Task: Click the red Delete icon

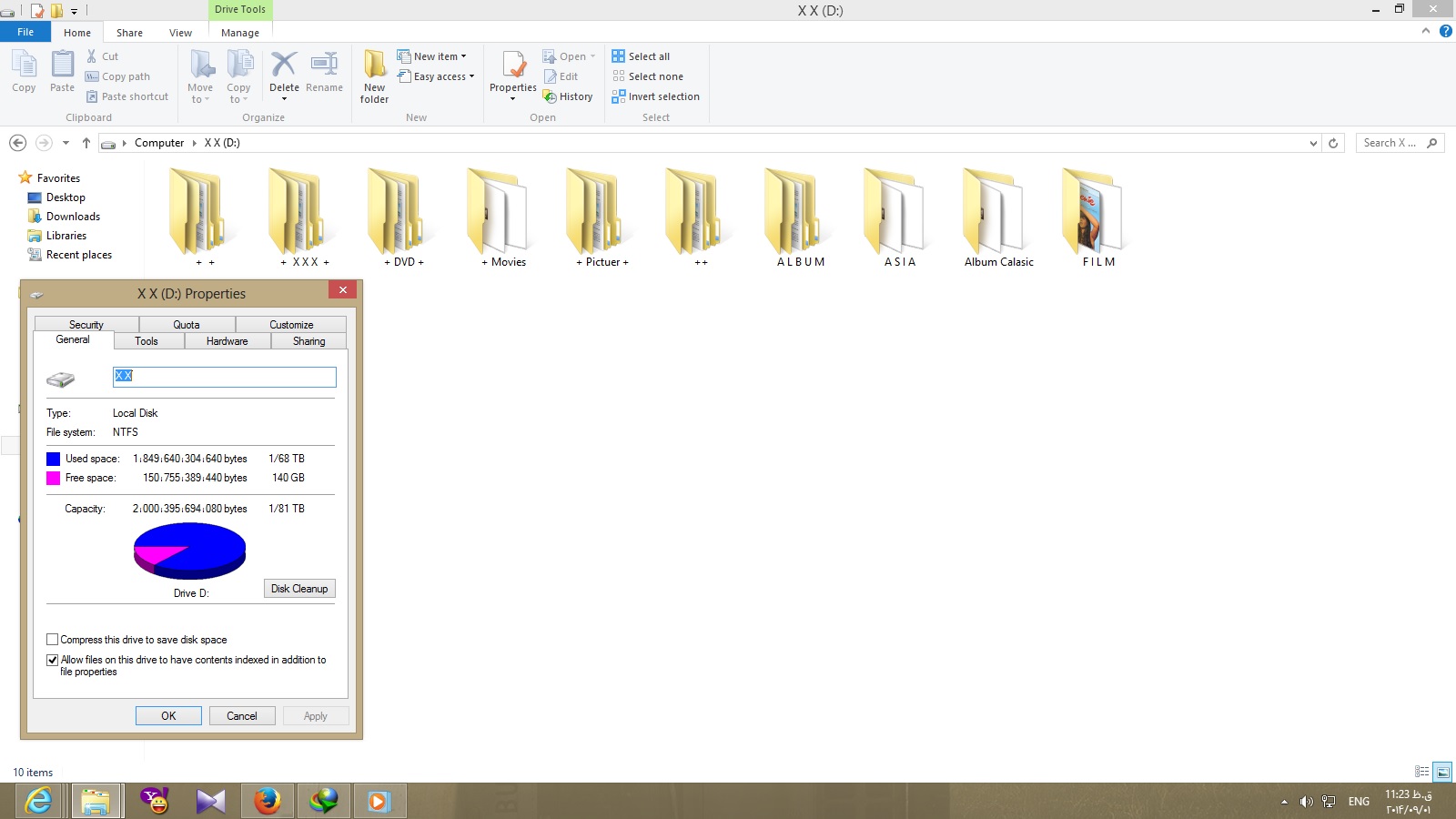Action: (x=284, y=65)
